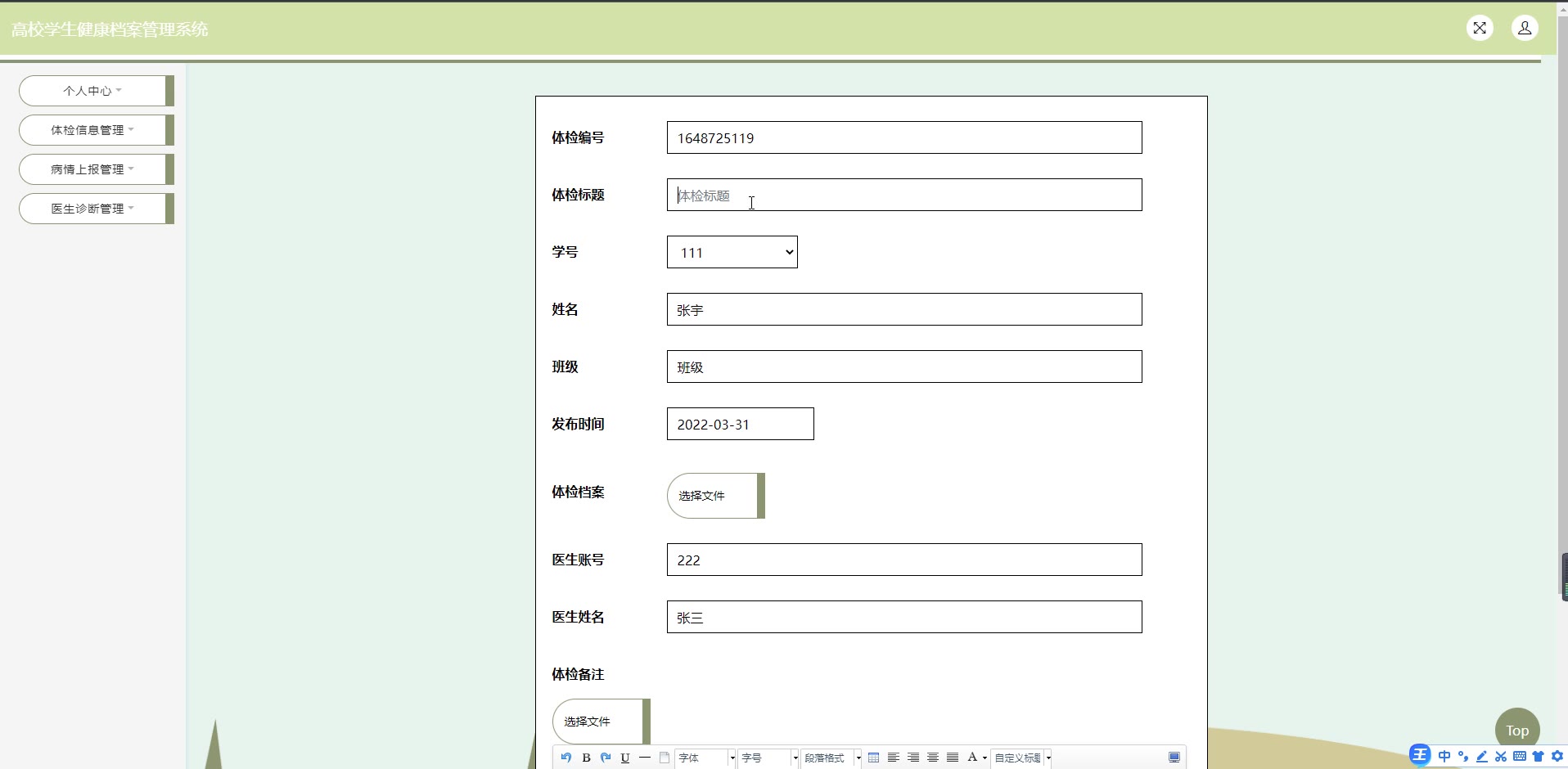Viewport: 1568px width, 769px height.
Task: Click the 医生账号 field containing 222
Action: click(x=904, y=560)
